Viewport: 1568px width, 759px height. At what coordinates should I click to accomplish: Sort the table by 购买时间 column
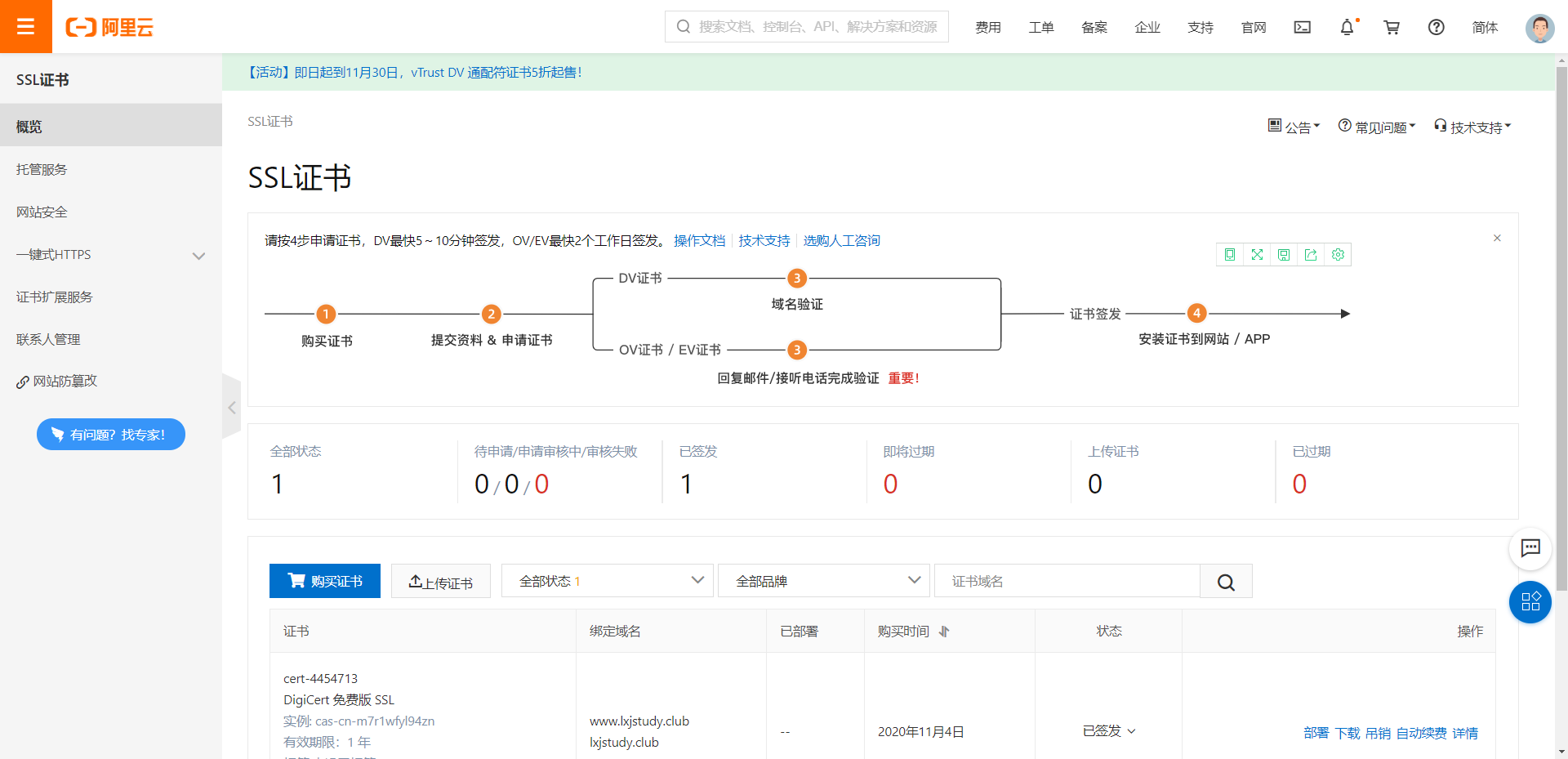point(944,632)
